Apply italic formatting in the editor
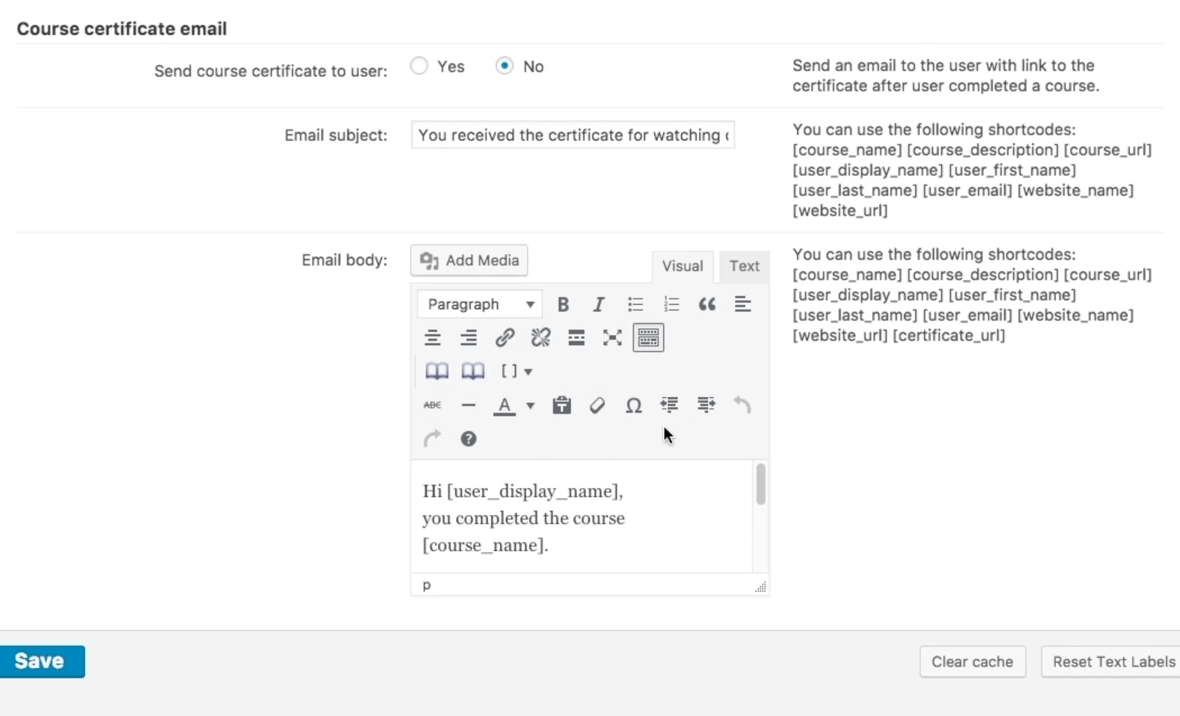Viewport: 1180px width, 716px height. [x=598, y=304]
